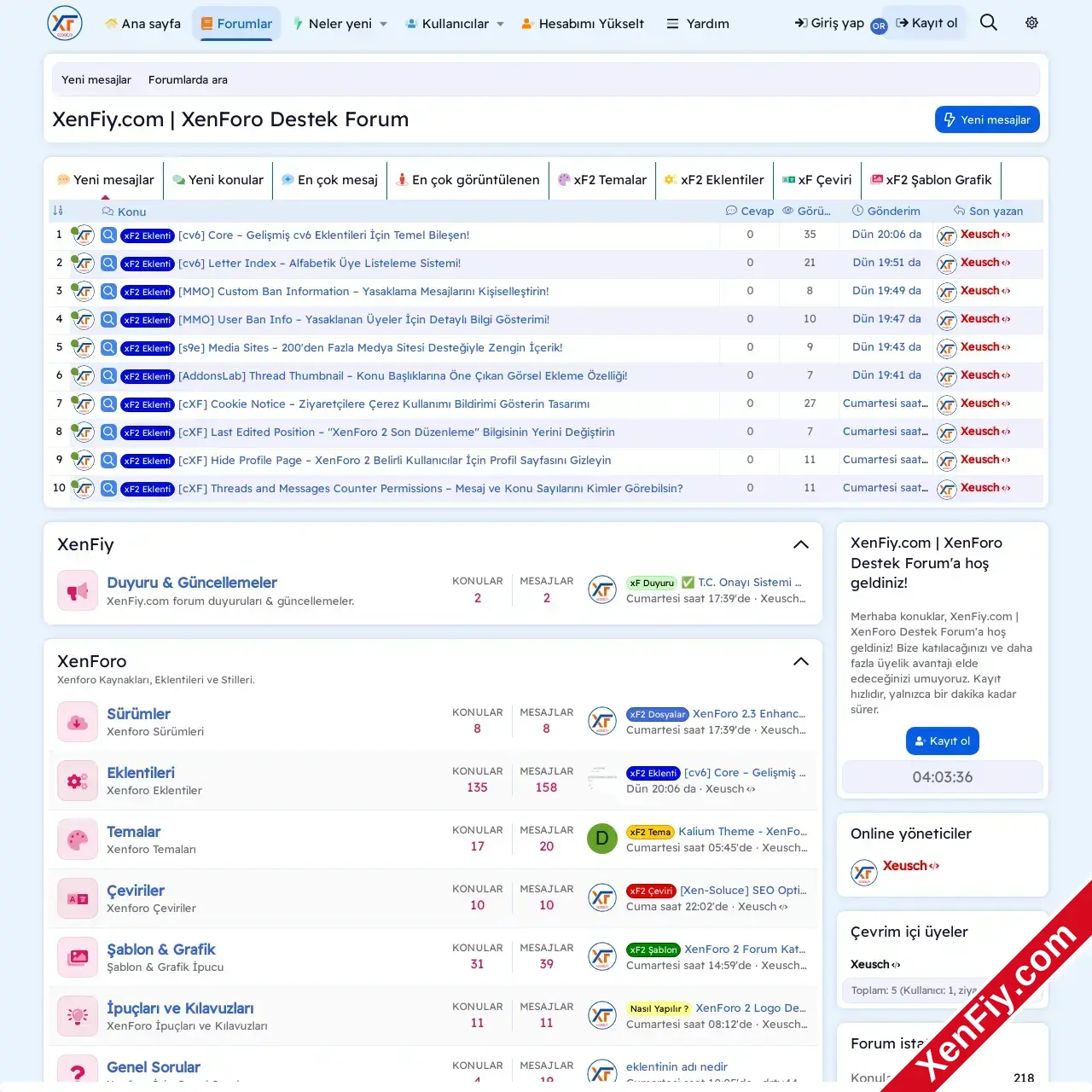
Task: Collapse the XenForo category section
Action: (800, 661)
